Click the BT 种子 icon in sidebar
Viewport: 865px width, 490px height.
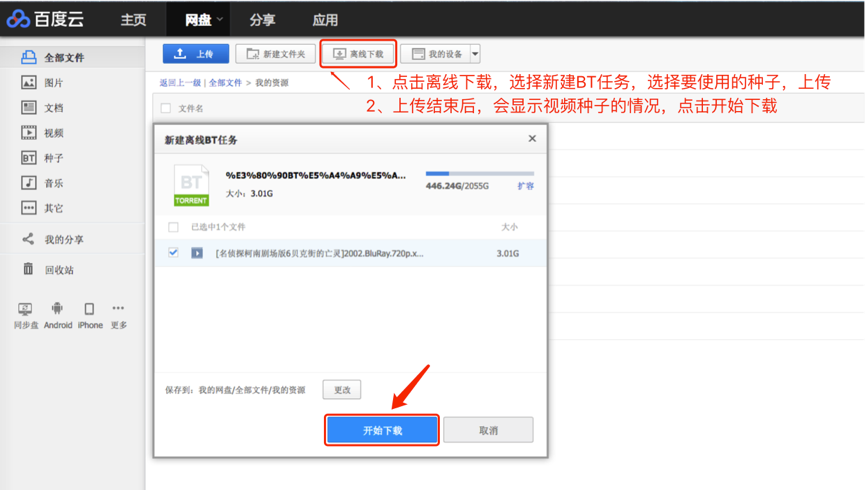pos(29,158)
